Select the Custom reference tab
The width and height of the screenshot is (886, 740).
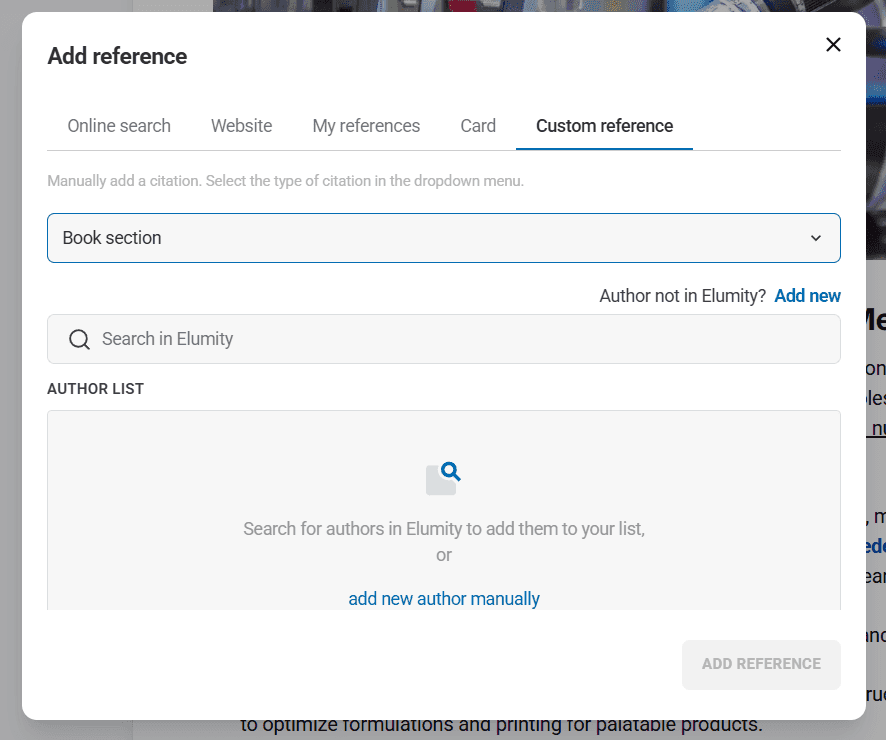tap(604, 126)
